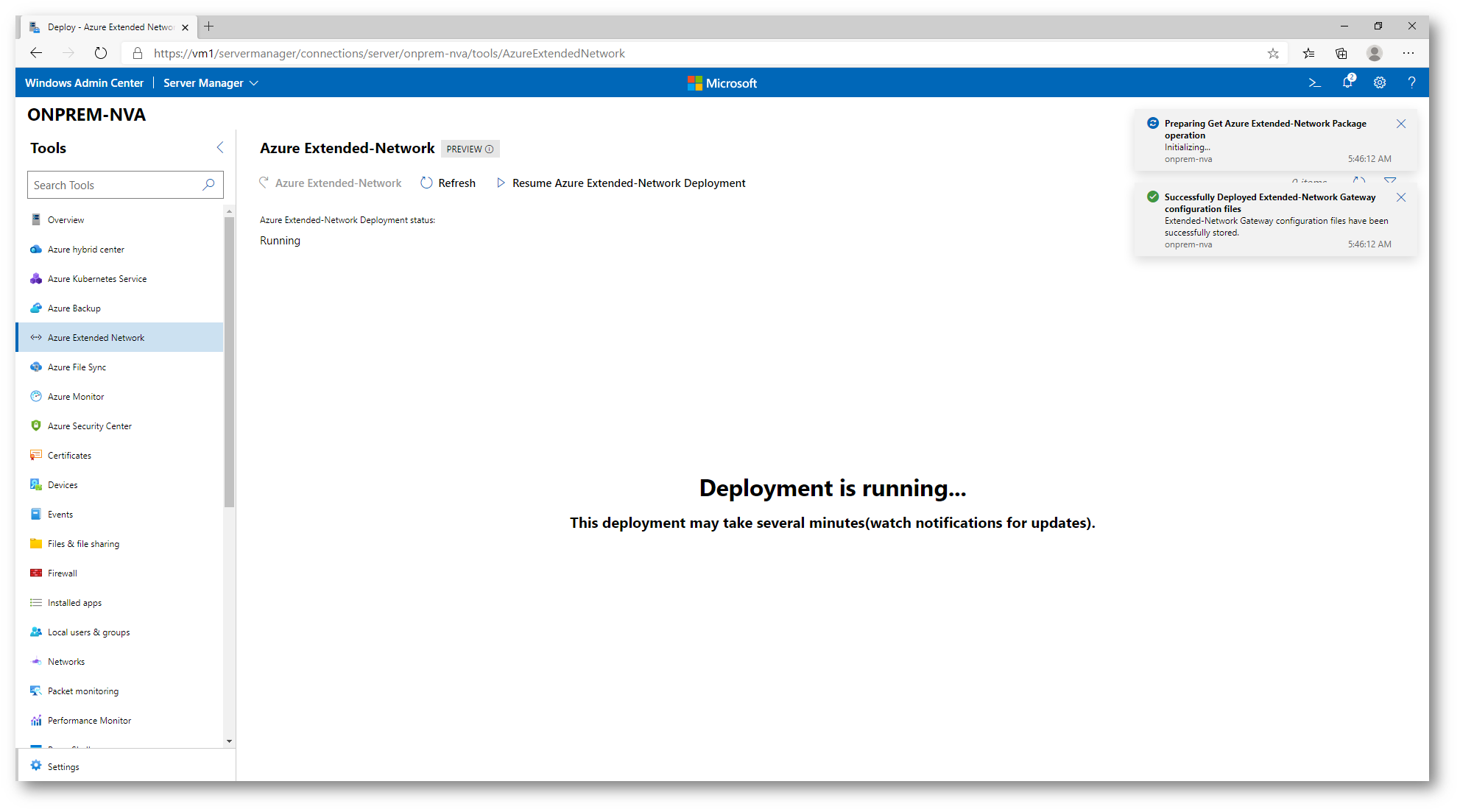This screenshot has width=1460, height=812.
Task: Dismiss the Successfully Deployed notification
Action: point(1401,198)
